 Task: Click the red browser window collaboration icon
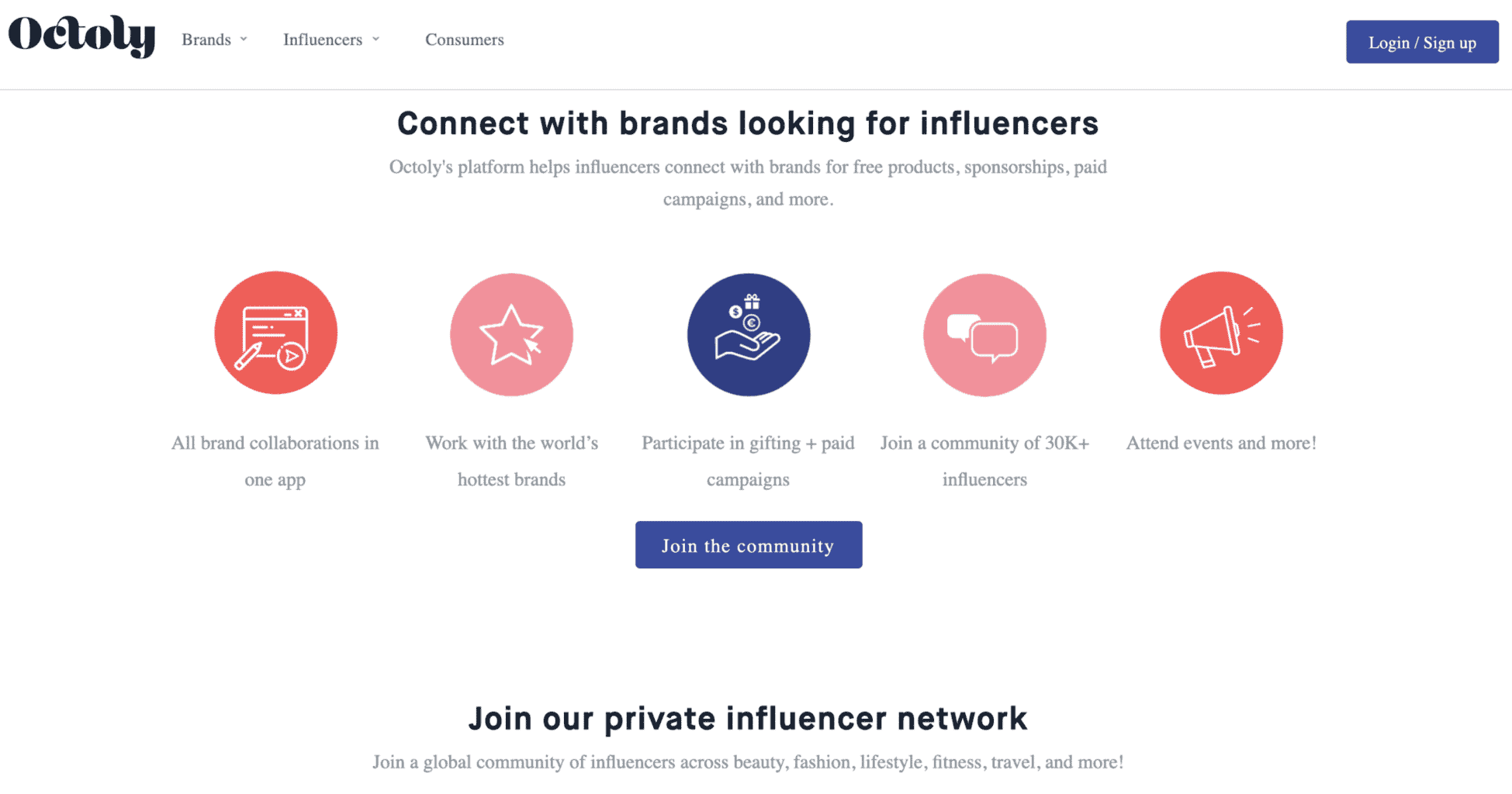(x=275, y=333)
